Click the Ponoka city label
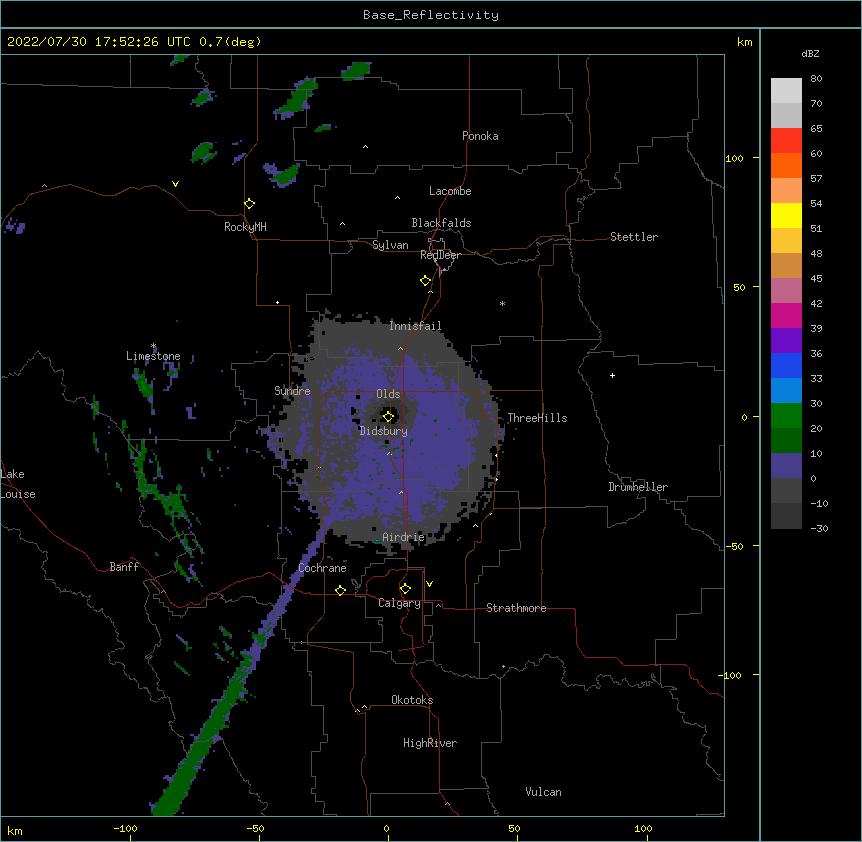Screen dimensions: 862x842 tap(480, 136)
